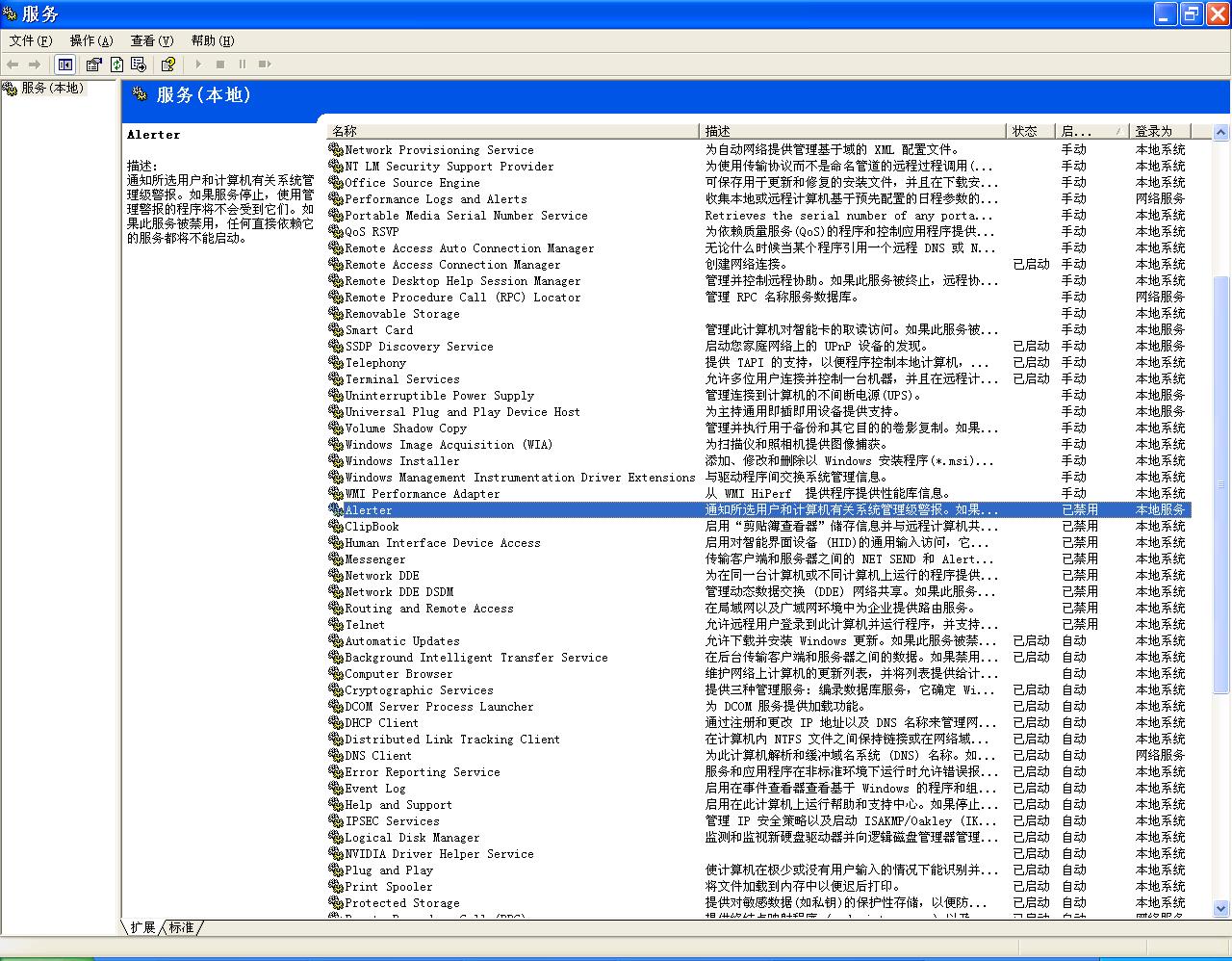Viewport: 1232px width, 961px height.
Task: Sort by the 状态 column header
Action: coord(1031,131)
